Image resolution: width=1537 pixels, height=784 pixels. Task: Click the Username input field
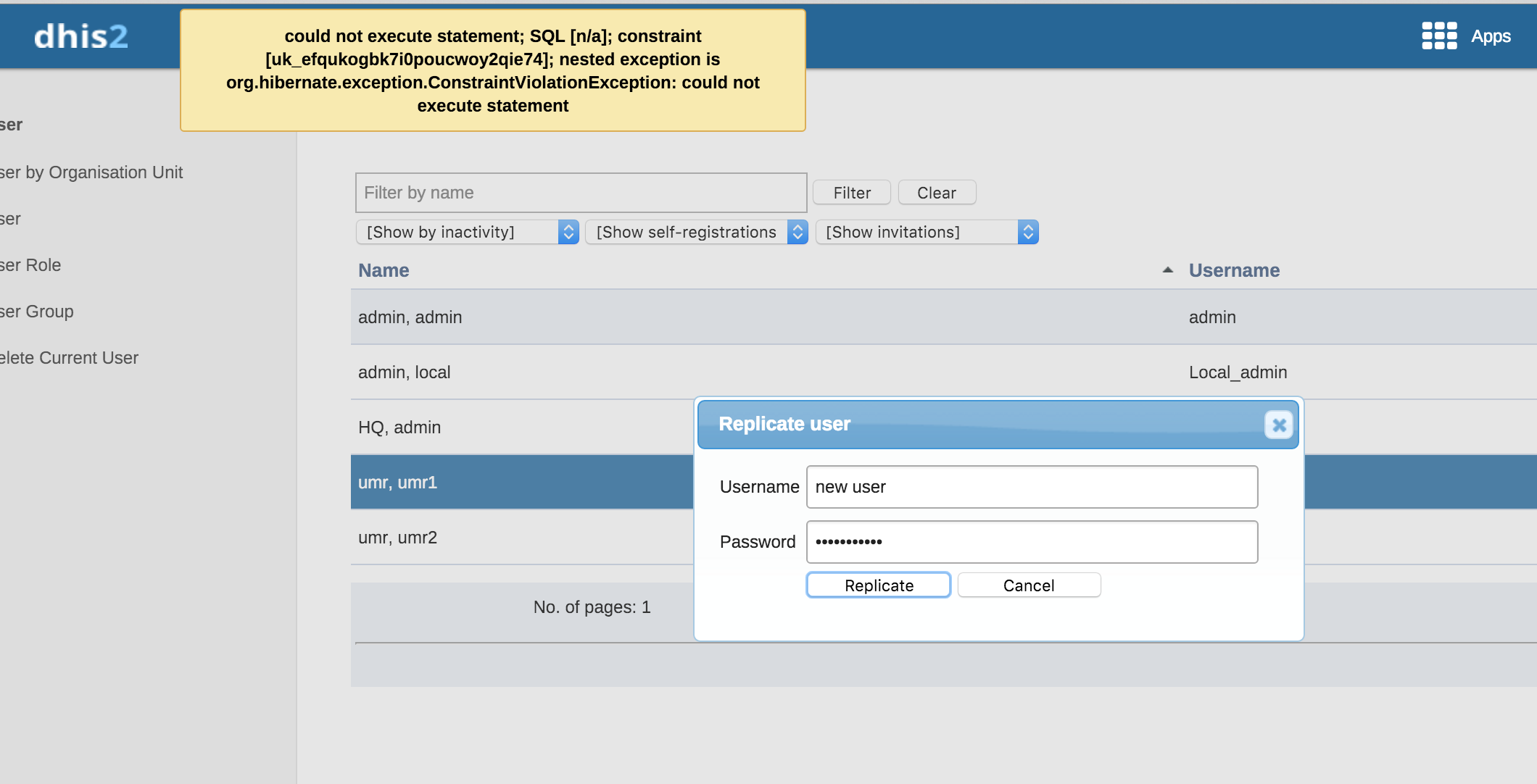[x=1031, y=487]
